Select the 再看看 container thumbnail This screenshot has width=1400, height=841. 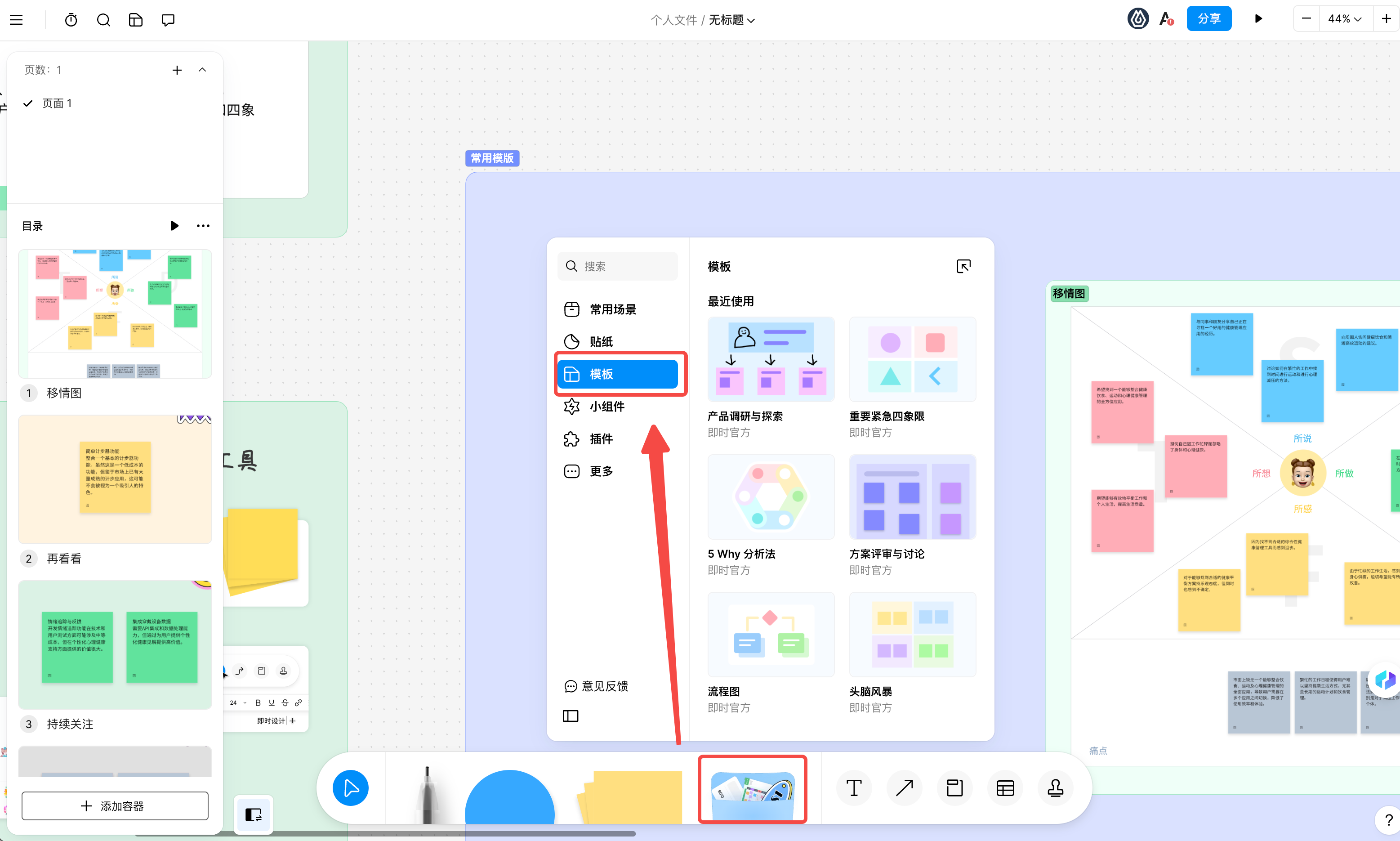115,479
